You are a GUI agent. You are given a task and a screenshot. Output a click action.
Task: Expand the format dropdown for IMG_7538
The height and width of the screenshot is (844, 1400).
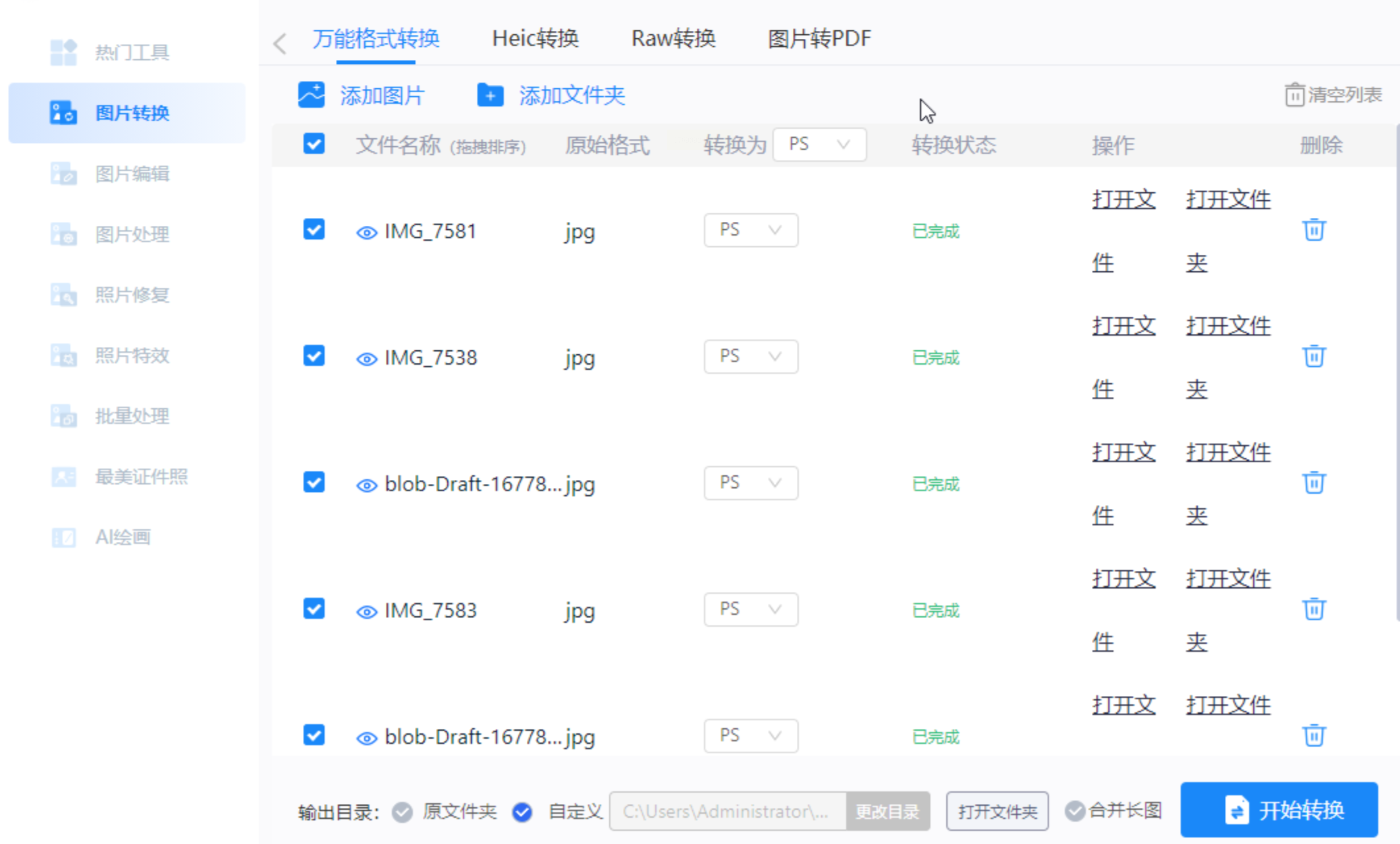tap(751, 356)
